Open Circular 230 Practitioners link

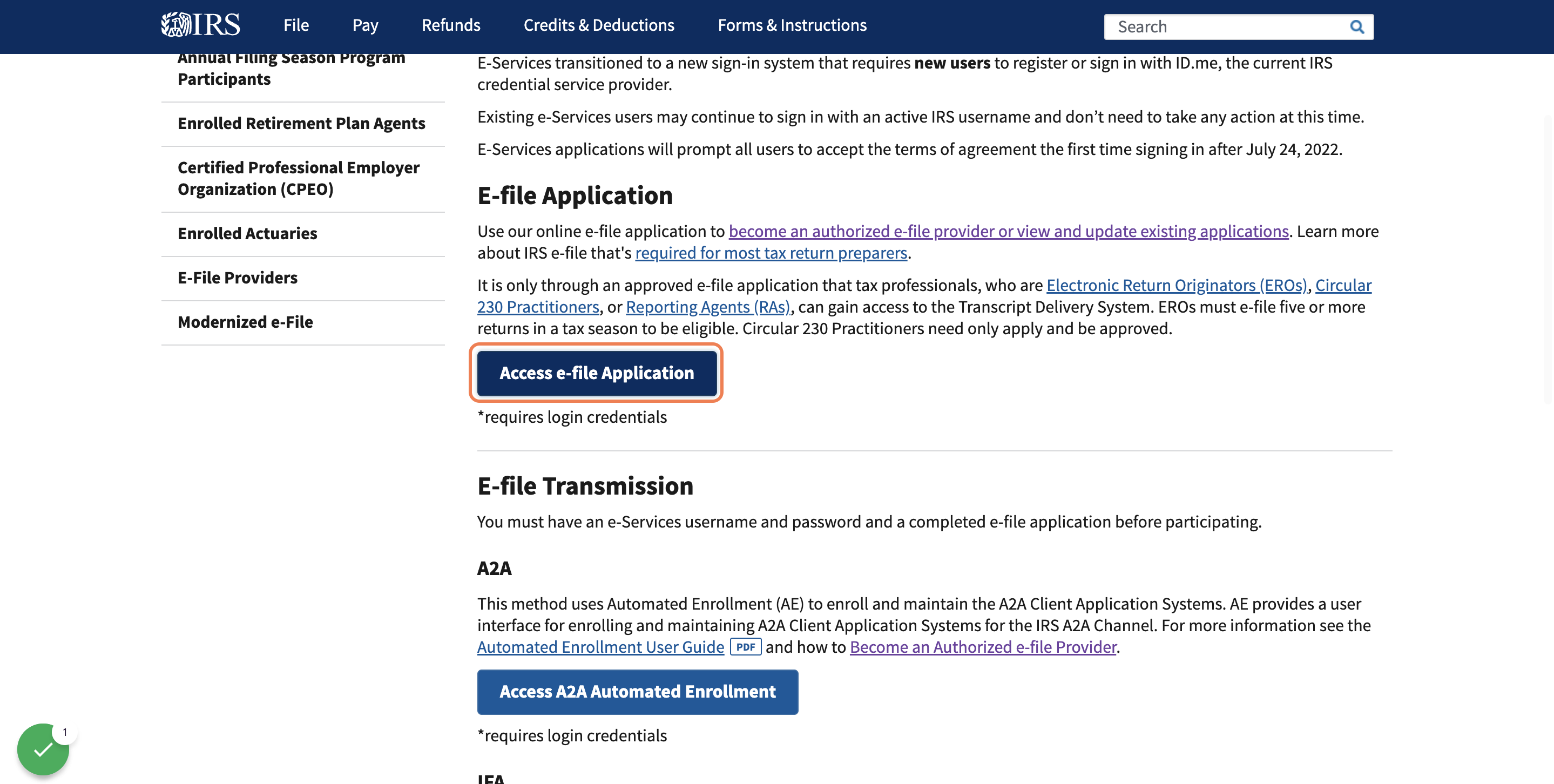click(x=538, y=306)
